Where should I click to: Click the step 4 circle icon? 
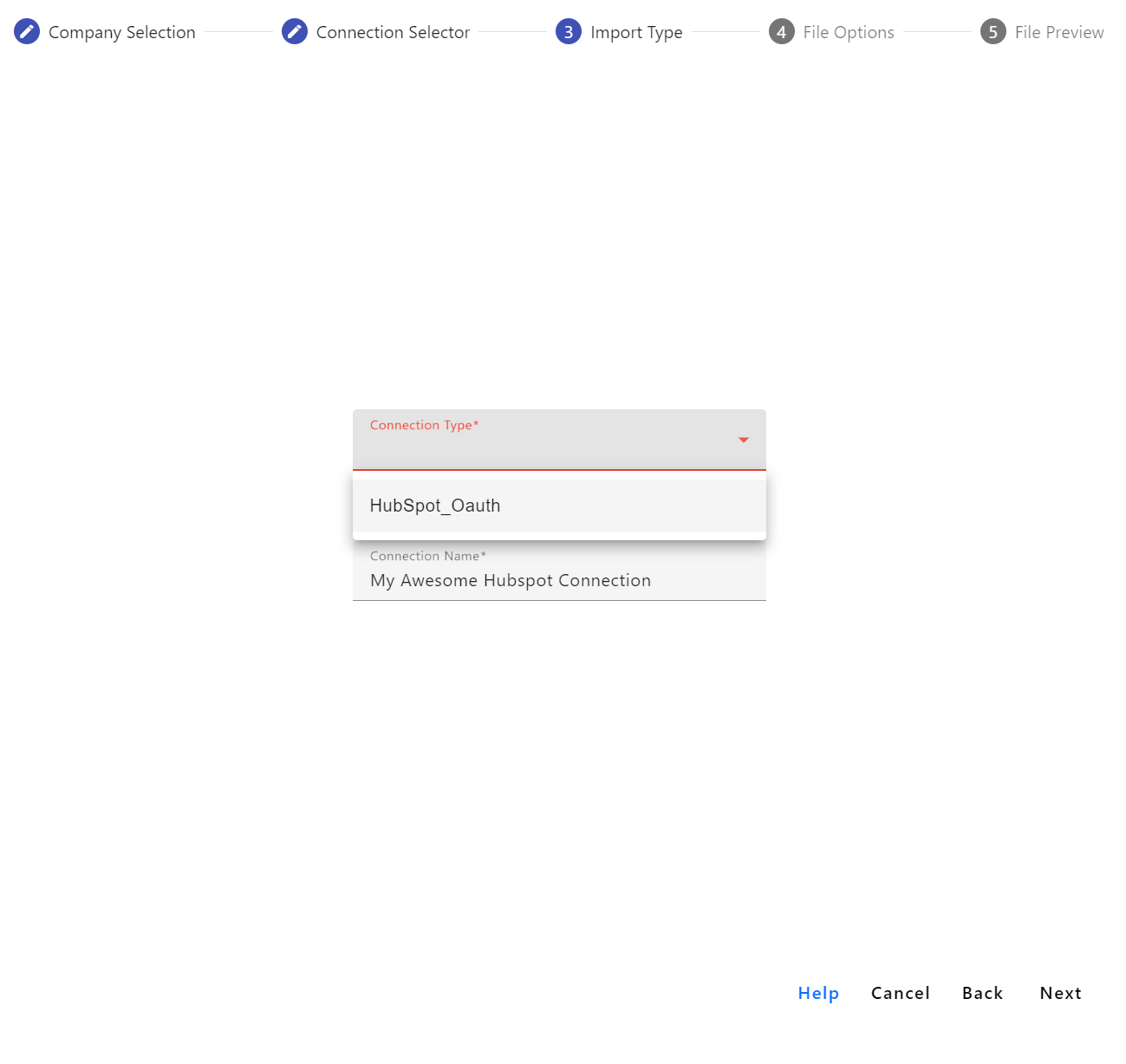pyautogui.click(x=782, y=32)
